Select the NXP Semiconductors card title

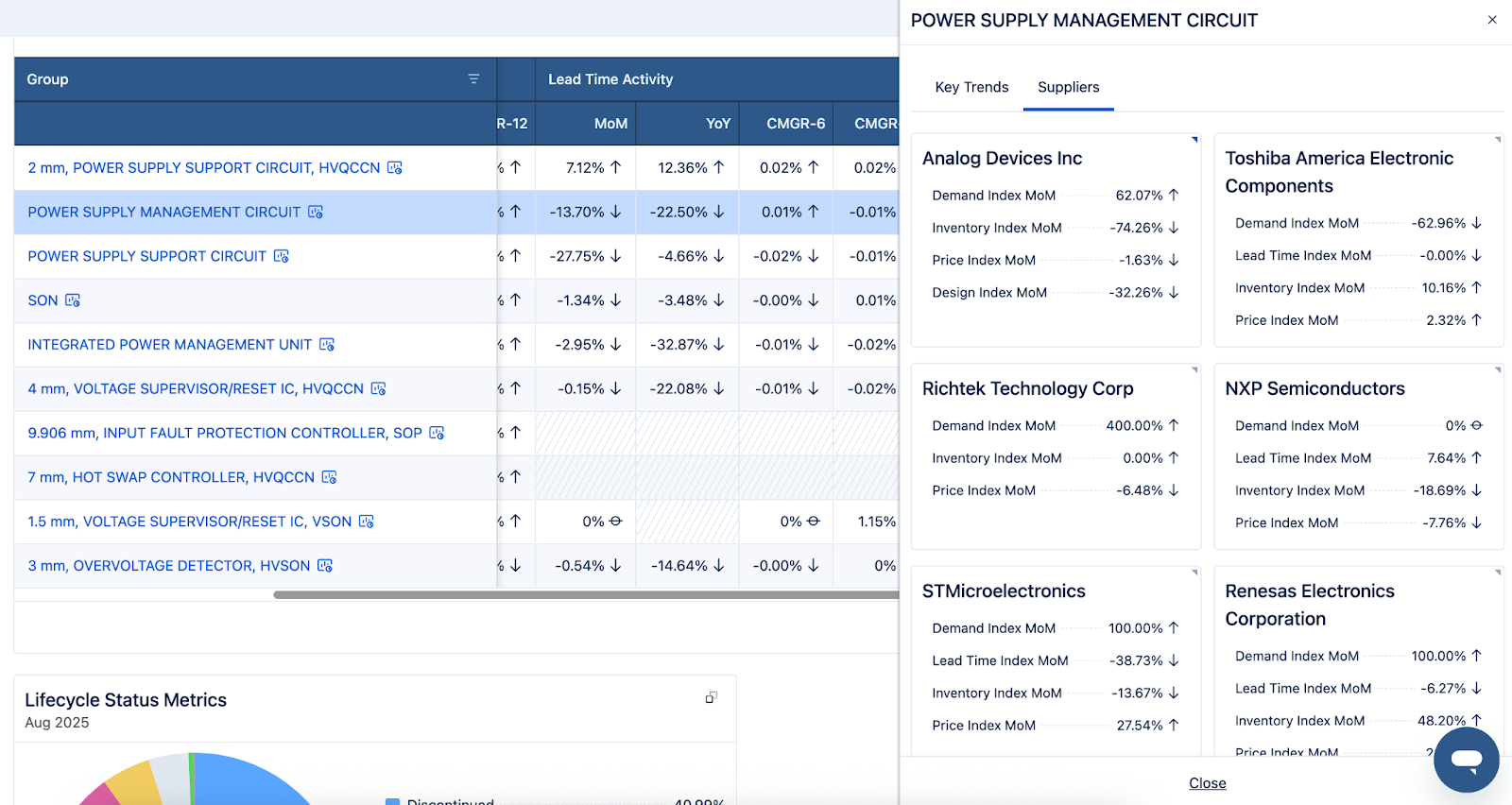[x=1315, y=388]
